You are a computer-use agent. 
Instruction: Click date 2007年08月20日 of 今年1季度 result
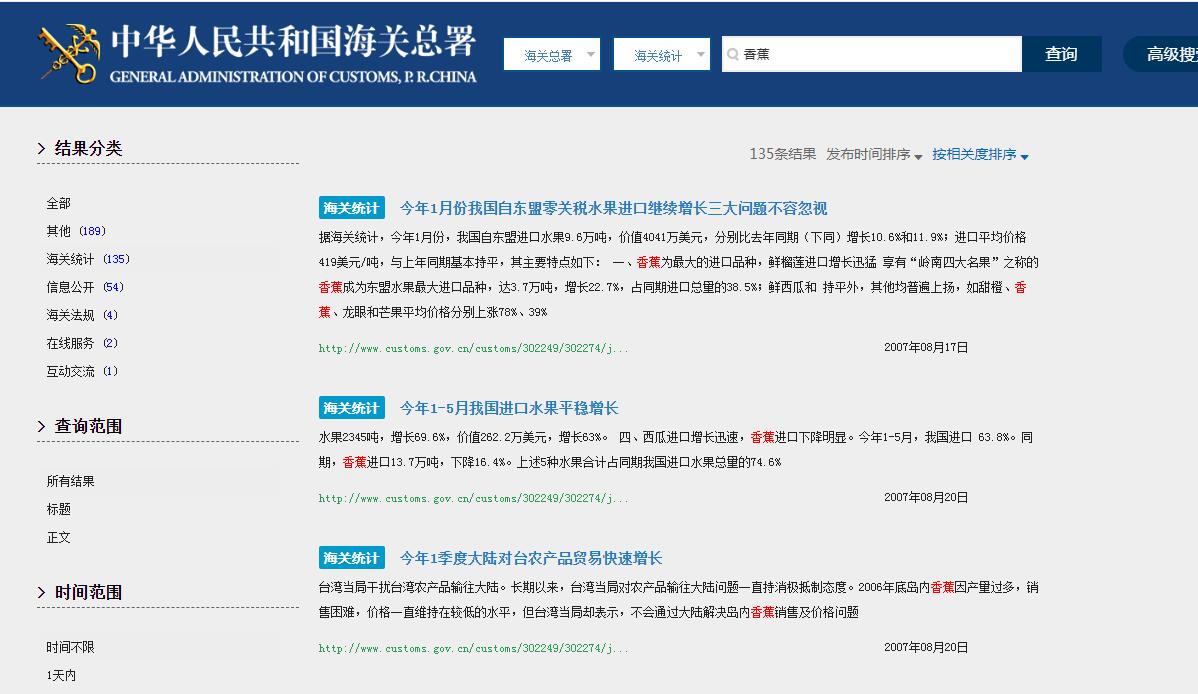coord(926,647)
